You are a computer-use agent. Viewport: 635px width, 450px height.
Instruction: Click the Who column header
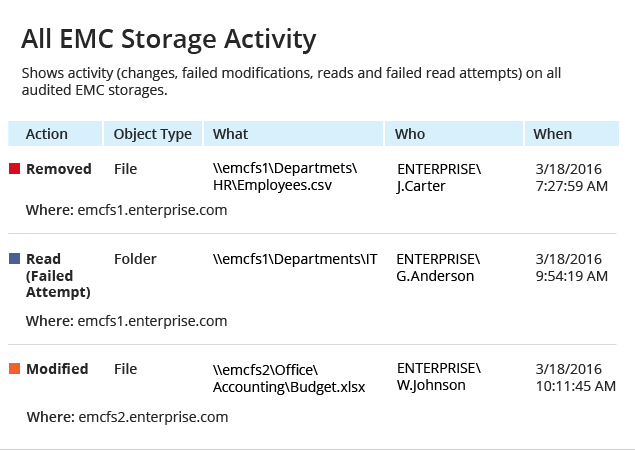click(x=454, y=134)
